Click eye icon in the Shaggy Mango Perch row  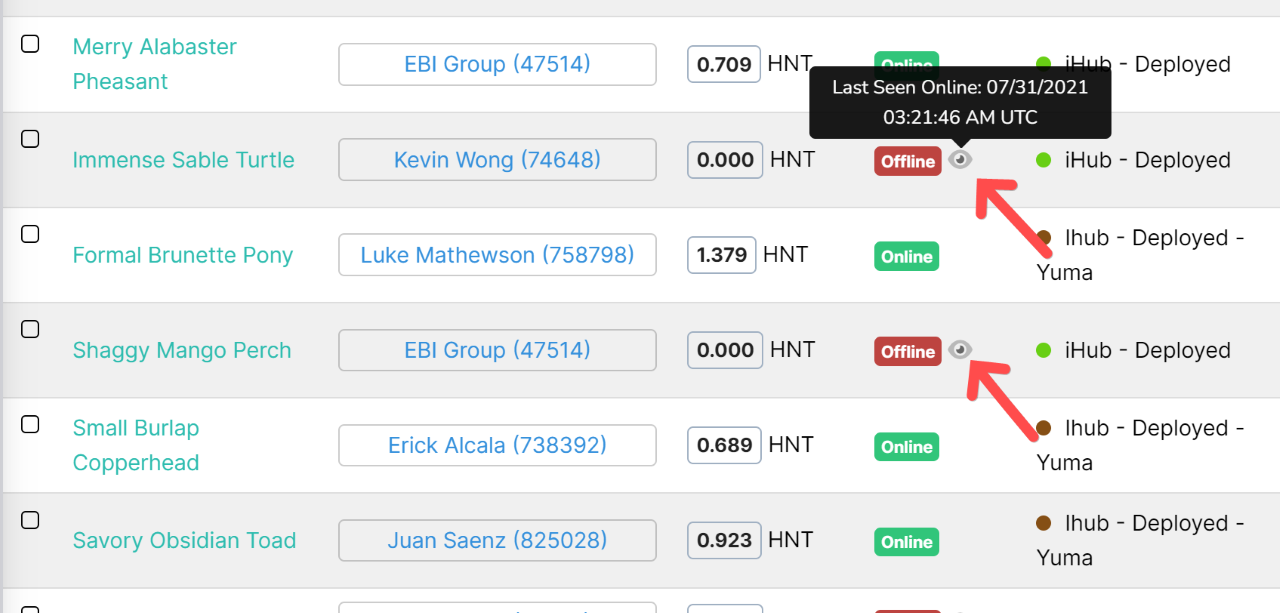tap(960, 349)
